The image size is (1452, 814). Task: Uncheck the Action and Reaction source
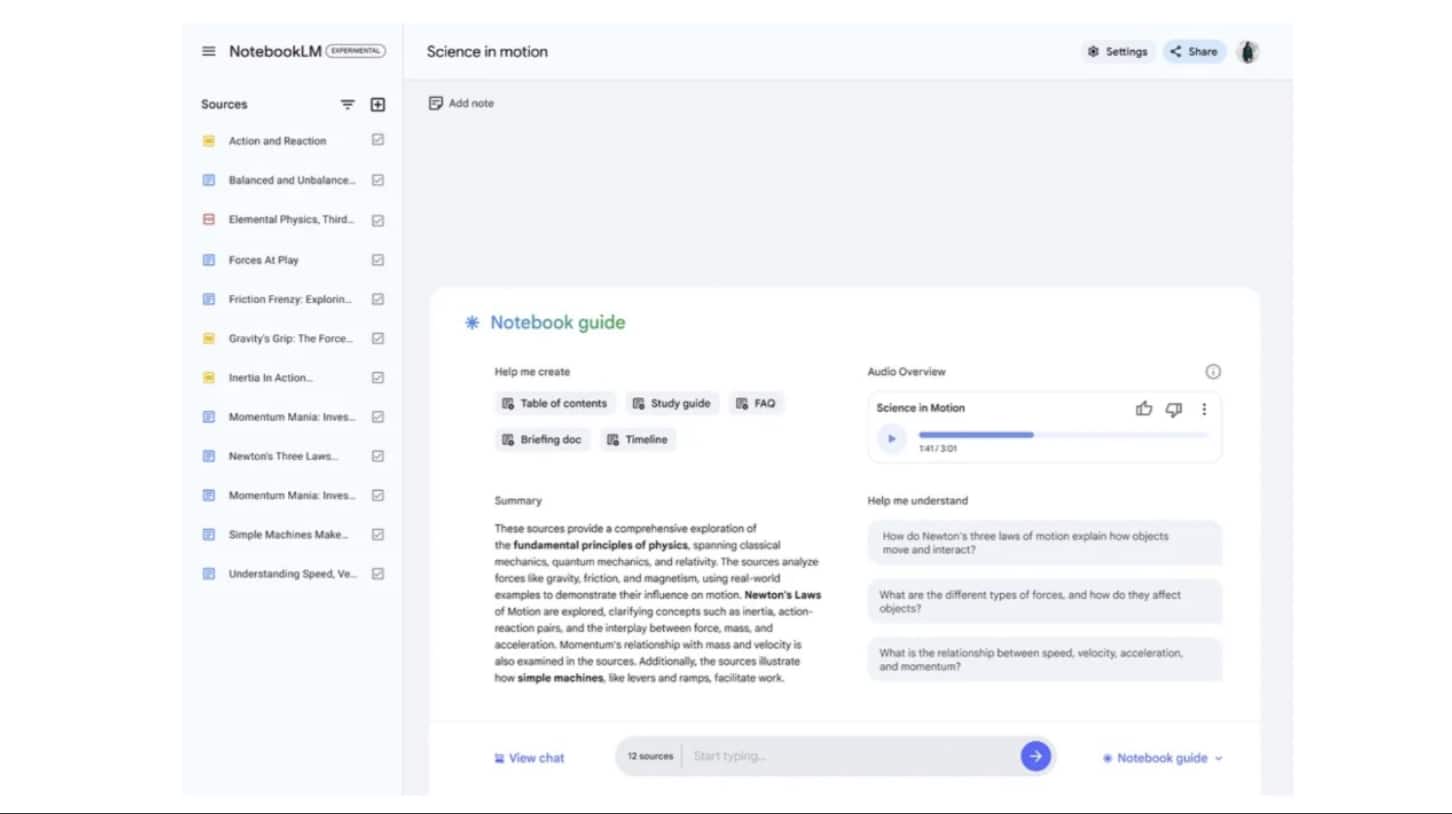[x=377, y=141]
